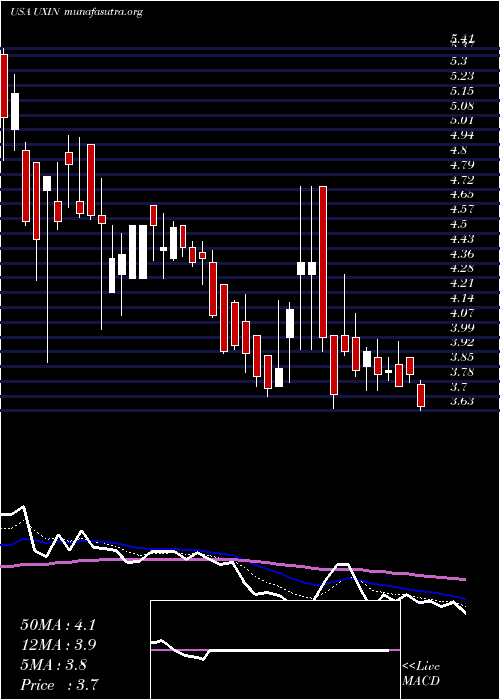The image size is (500, 700).
Task: Click the 5.23 price axis label
Action: [x=462, y=76]
